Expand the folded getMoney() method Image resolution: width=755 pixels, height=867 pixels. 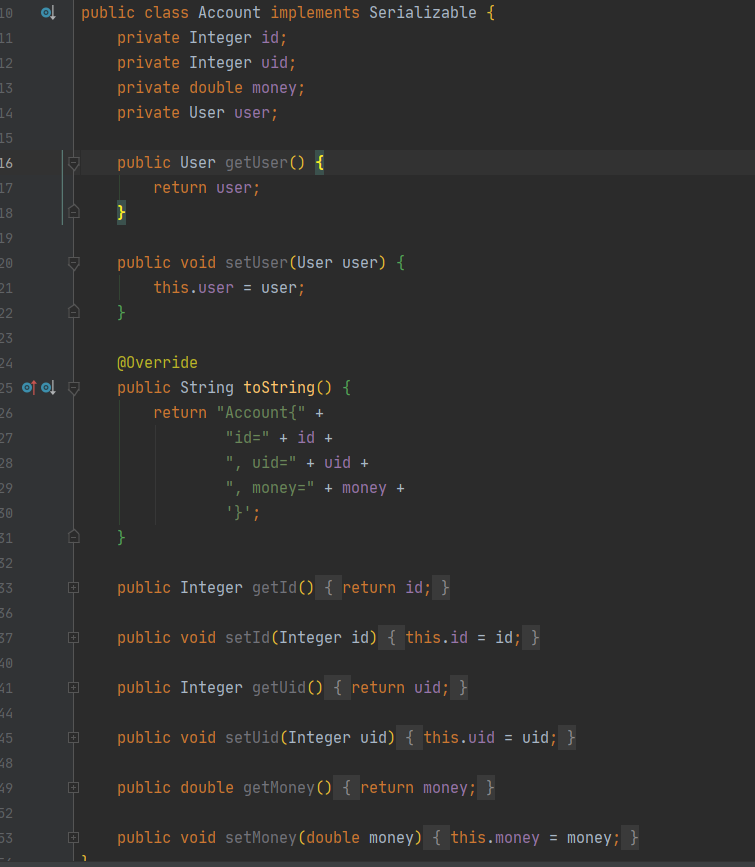74,787
